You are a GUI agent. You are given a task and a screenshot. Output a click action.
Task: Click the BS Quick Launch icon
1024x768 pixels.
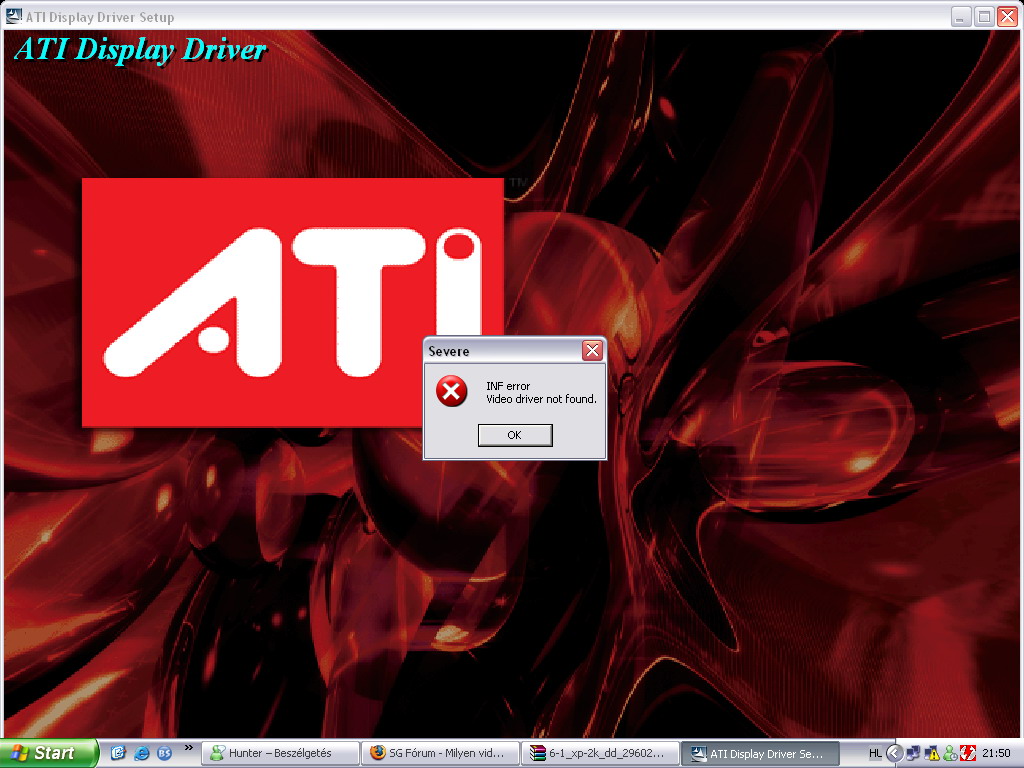pyautogui.click(x=164, y=753)
